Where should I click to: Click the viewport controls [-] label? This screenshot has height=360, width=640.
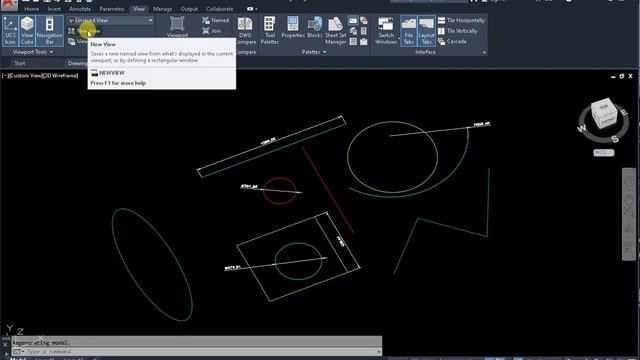(x=5, y=76)
